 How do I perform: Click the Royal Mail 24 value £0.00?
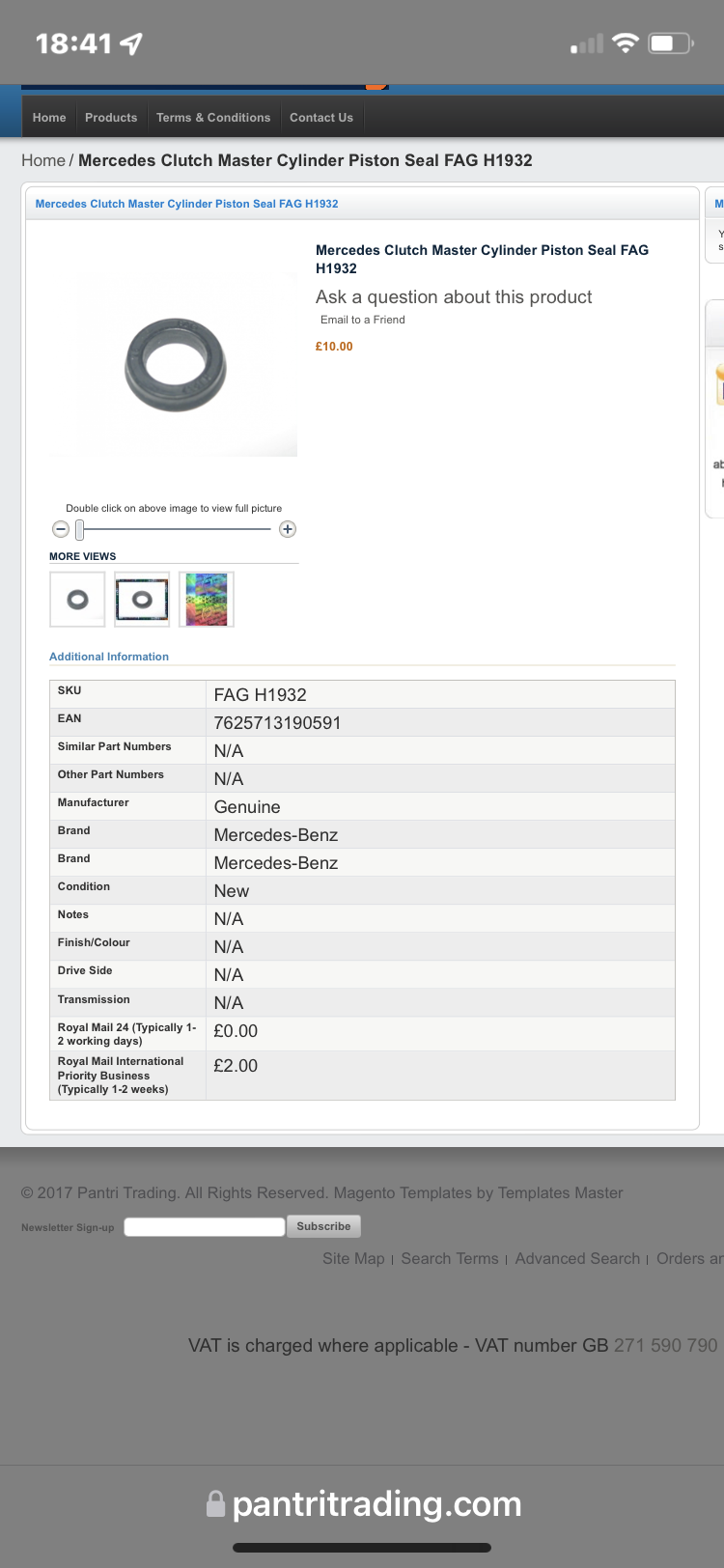point(236,1031)
